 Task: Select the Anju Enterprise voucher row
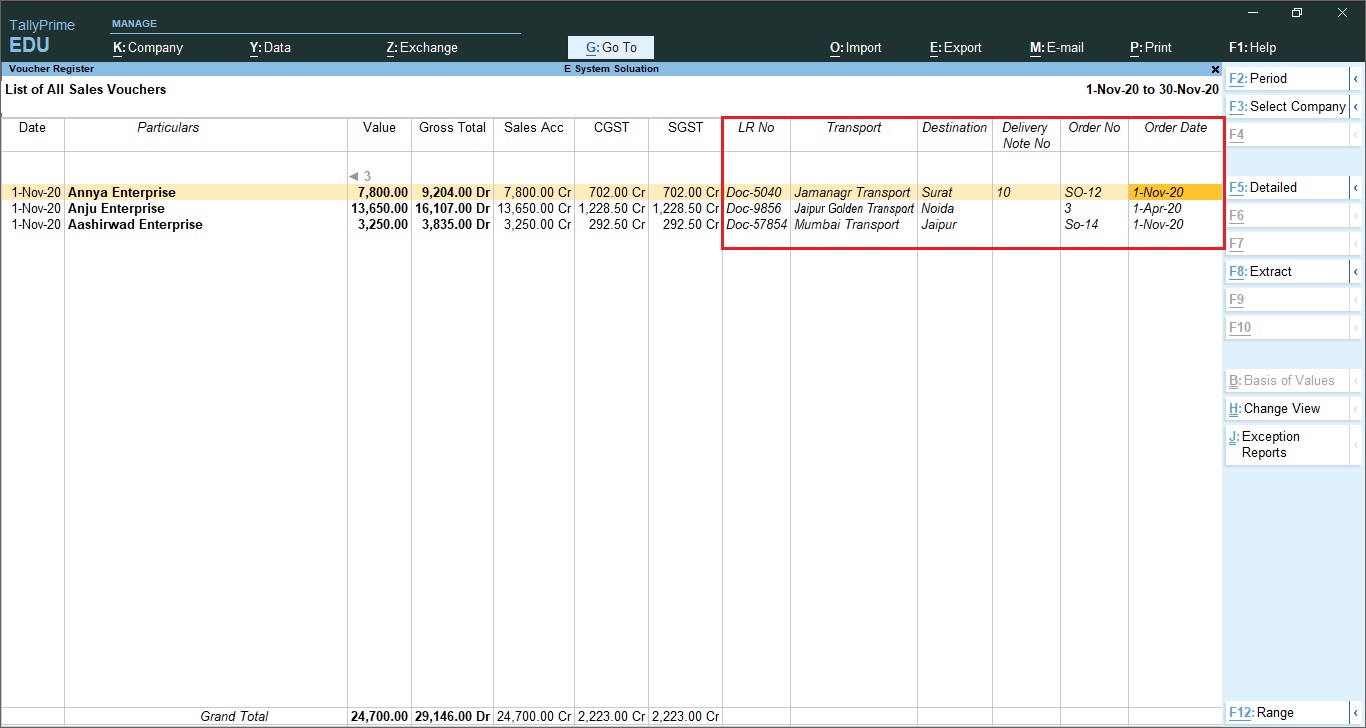tap(116, 209)
